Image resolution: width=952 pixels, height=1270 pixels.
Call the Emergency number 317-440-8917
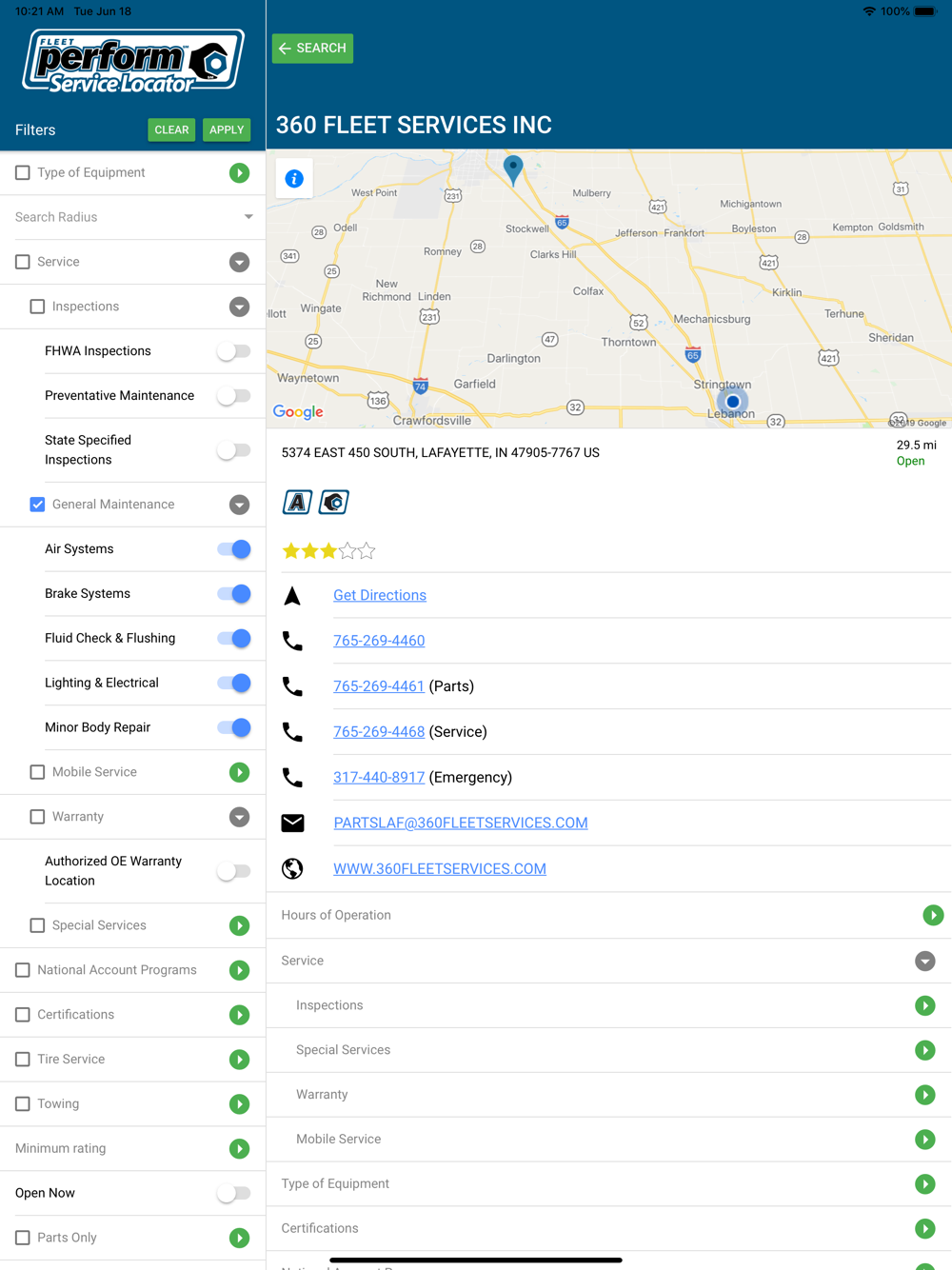(x=379, y=778)
